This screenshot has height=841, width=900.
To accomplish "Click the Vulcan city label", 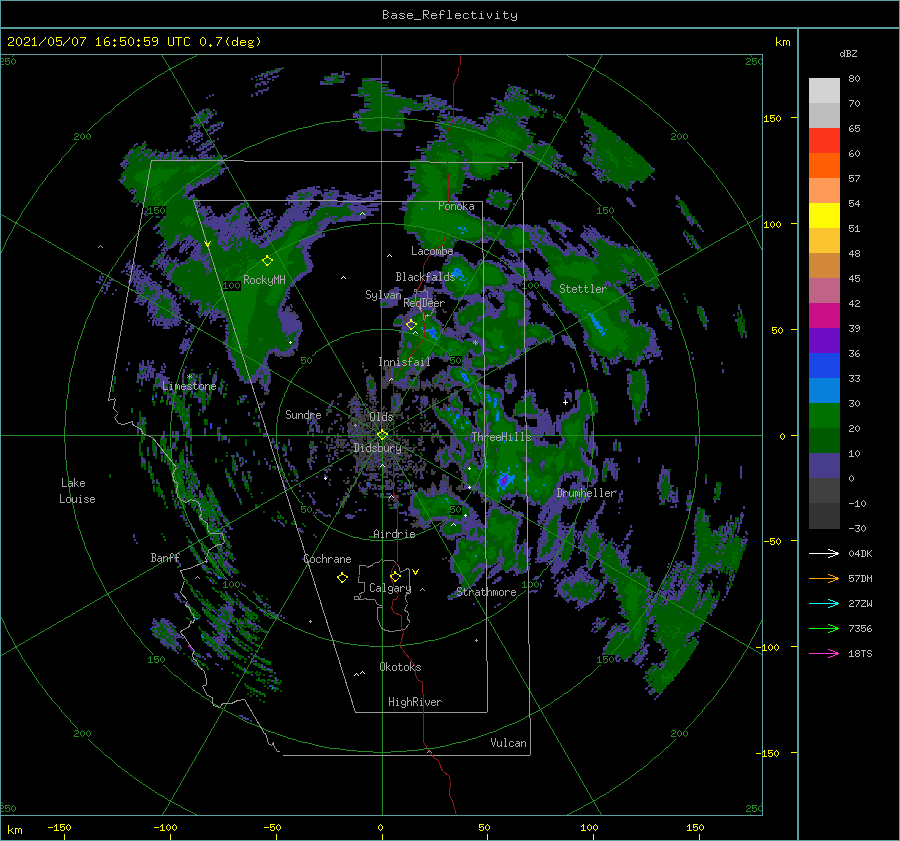I will pos(509,743).
